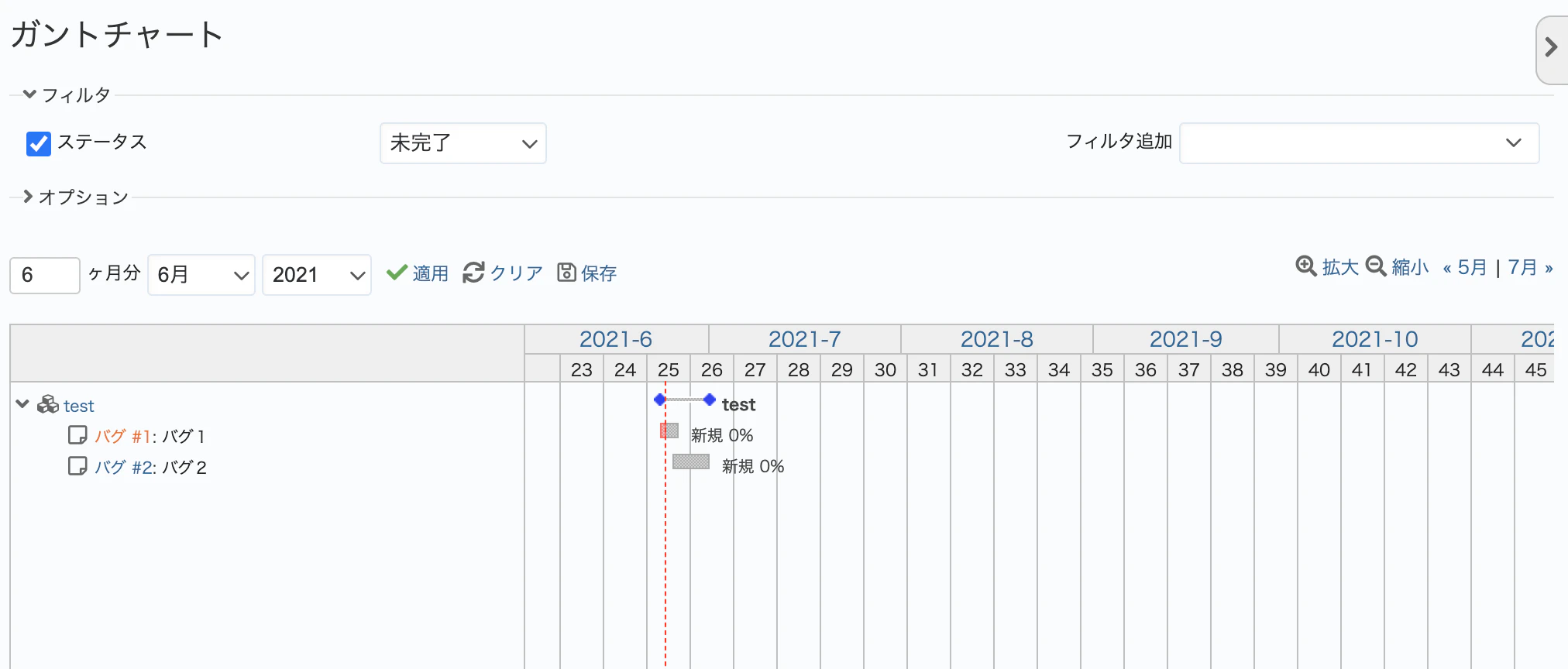This screenshot has height=669, width=1568.
Task: Click week number 25 header
Action: (669, 369)
